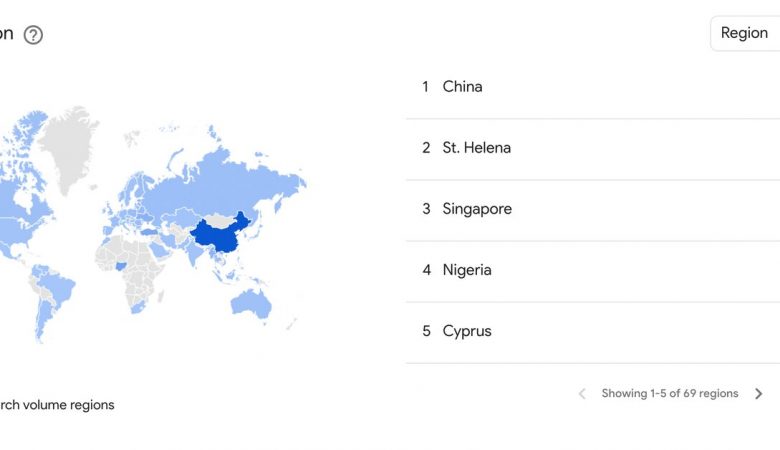Open Cyprus region entry
The height and width of the screenshot is (450, 780).
(x=592, y=332)
